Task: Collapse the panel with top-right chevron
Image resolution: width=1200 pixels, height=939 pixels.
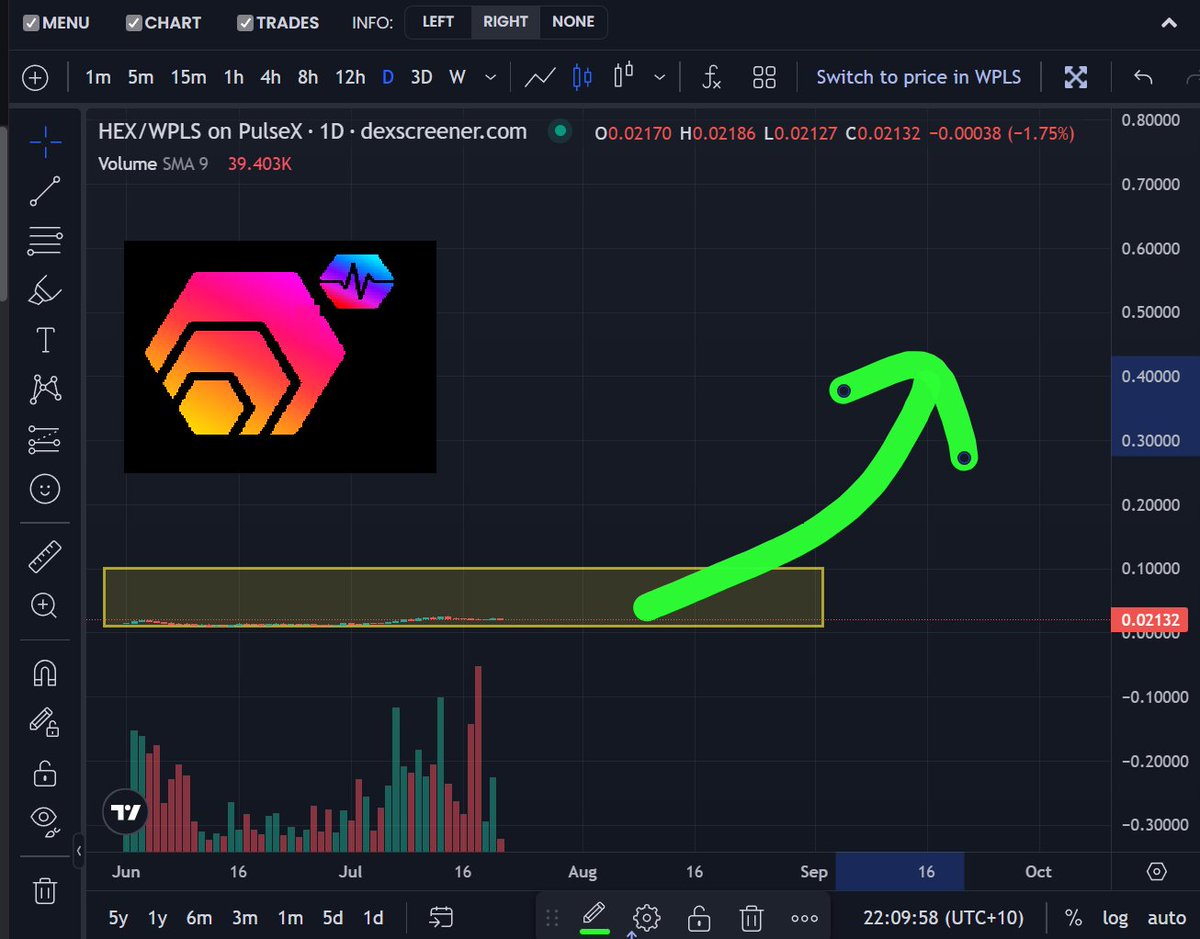Action: (x=1167, y=23)
